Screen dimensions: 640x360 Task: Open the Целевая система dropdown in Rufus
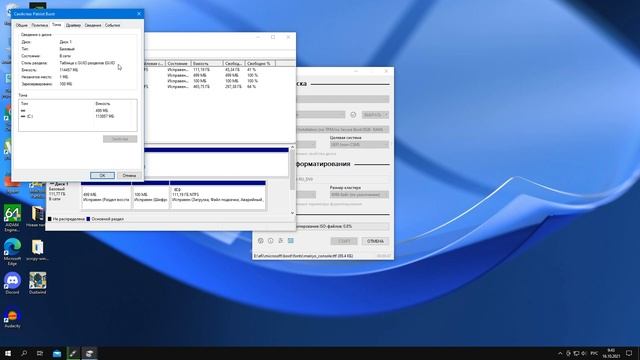point(359,144)
